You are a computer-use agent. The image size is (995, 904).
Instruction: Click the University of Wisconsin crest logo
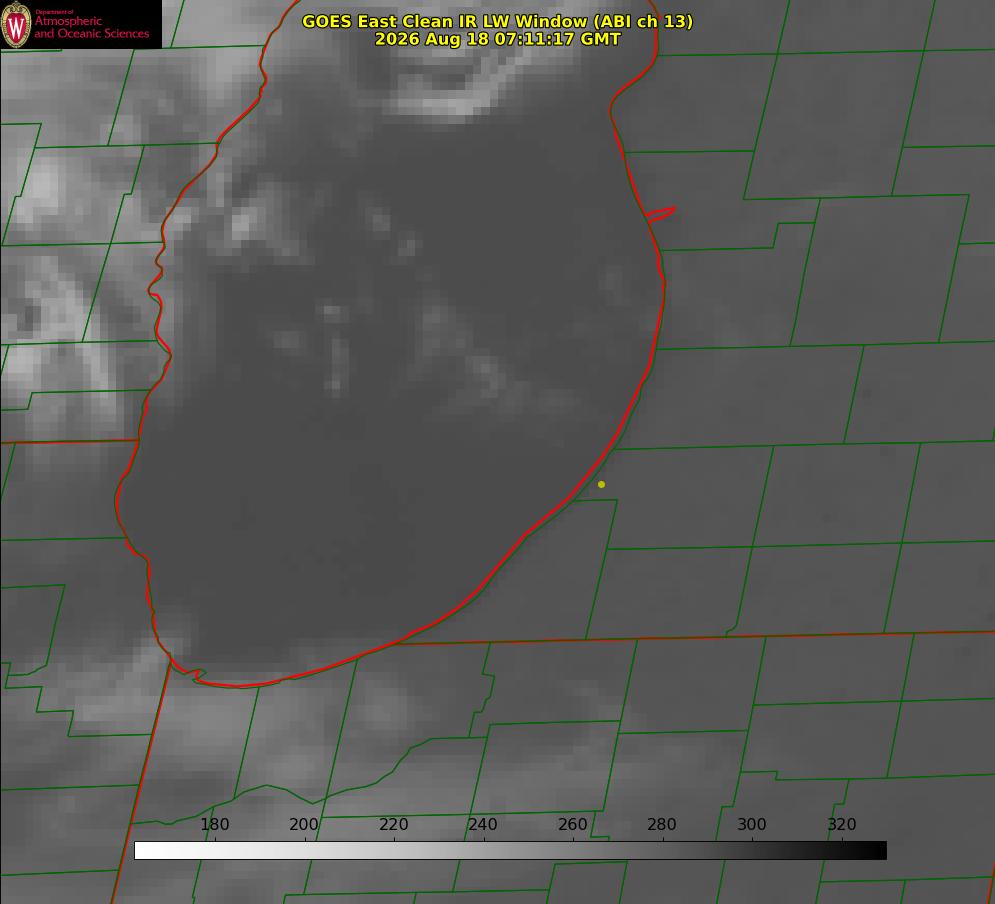click(16, 24)
